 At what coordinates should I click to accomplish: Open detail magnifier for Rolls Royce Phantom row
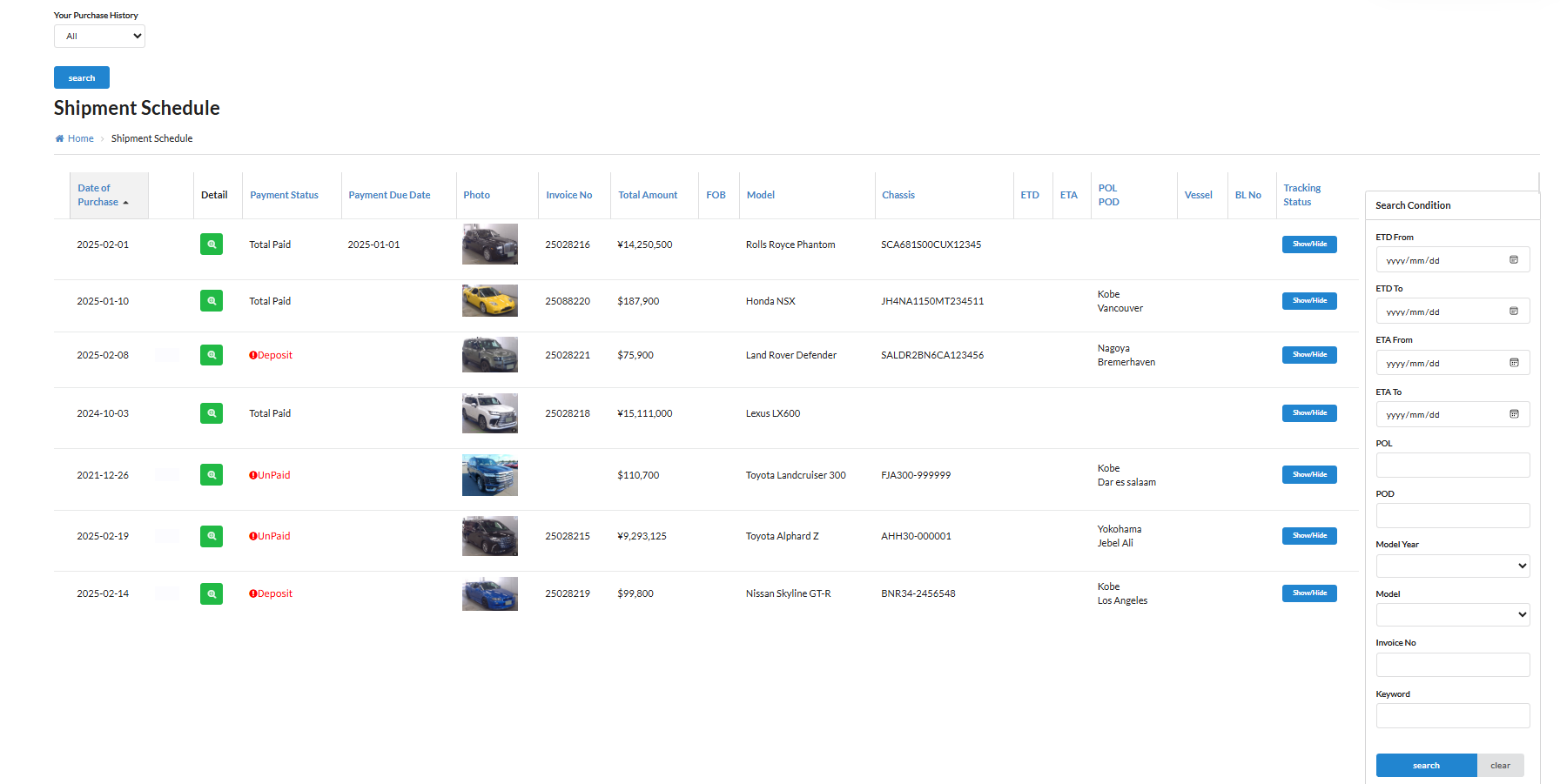(x=212, y=245)
